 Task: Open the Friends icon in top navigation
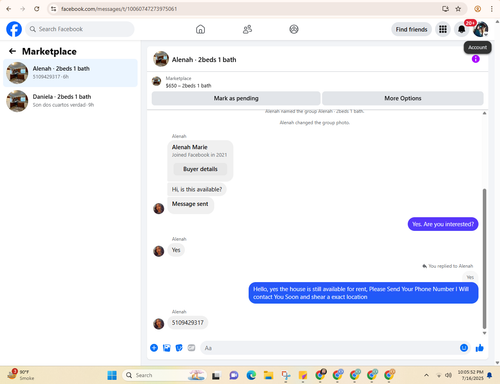click(x=247, y=29)
